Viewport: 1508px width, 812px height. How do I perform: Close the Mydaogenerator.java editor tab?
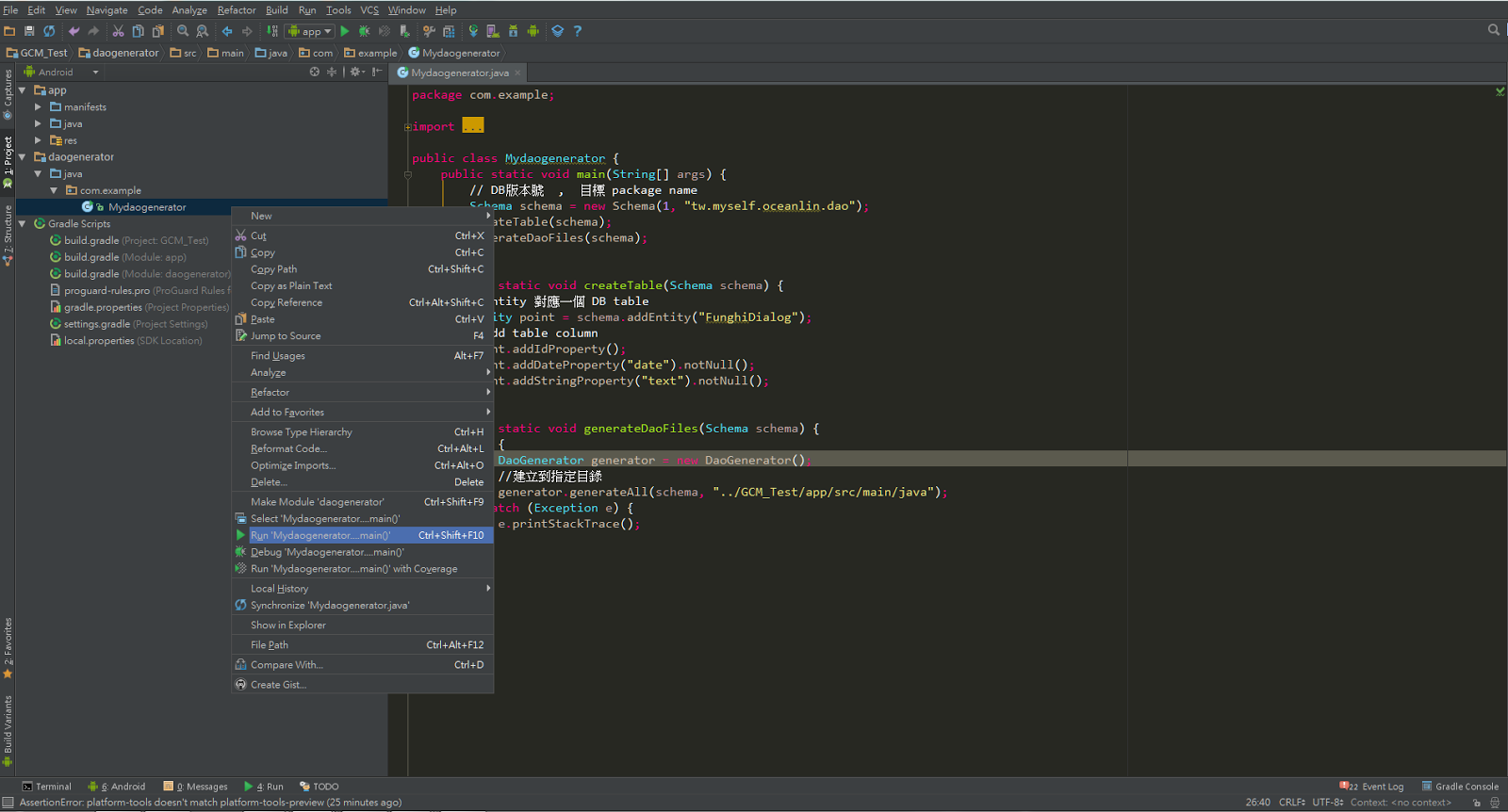coord(517,73)
